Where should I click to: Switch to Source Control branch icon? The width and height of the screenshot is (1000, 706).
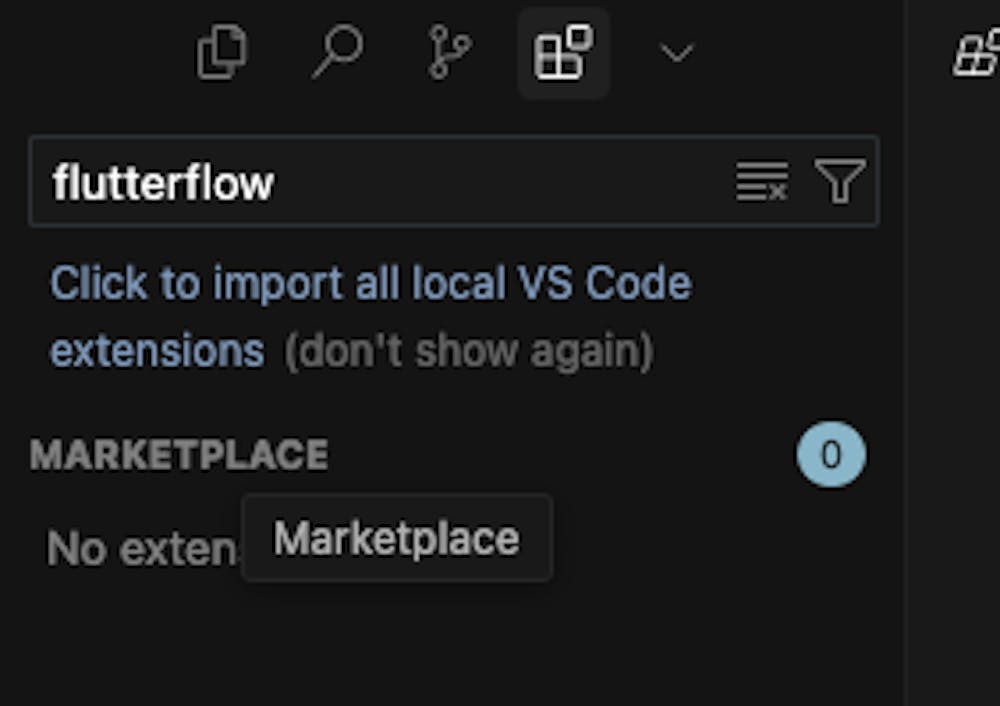(x=449, y=52)
